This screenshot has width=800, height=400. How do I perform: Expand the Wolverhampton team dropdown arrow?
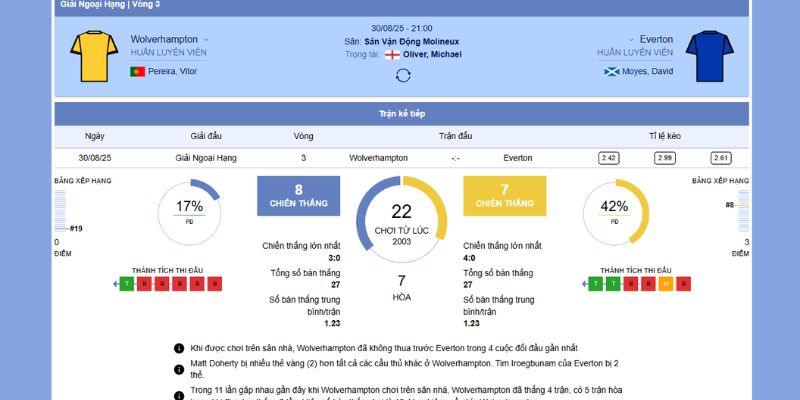tap(206, 40)
